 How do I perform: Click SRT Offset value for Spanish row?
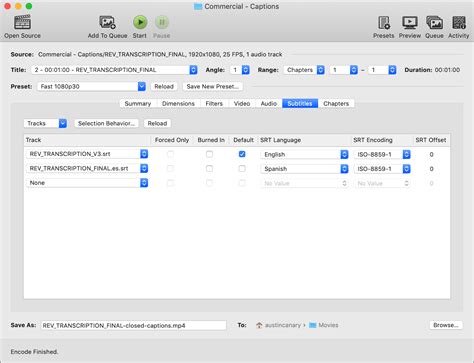coord(431,169)
